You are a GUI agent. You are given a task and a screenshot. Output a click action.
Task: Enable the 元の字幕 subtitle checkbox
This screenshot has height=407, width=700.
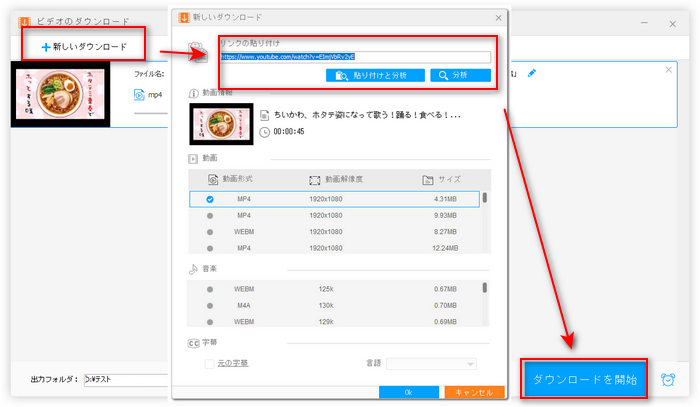210,363
